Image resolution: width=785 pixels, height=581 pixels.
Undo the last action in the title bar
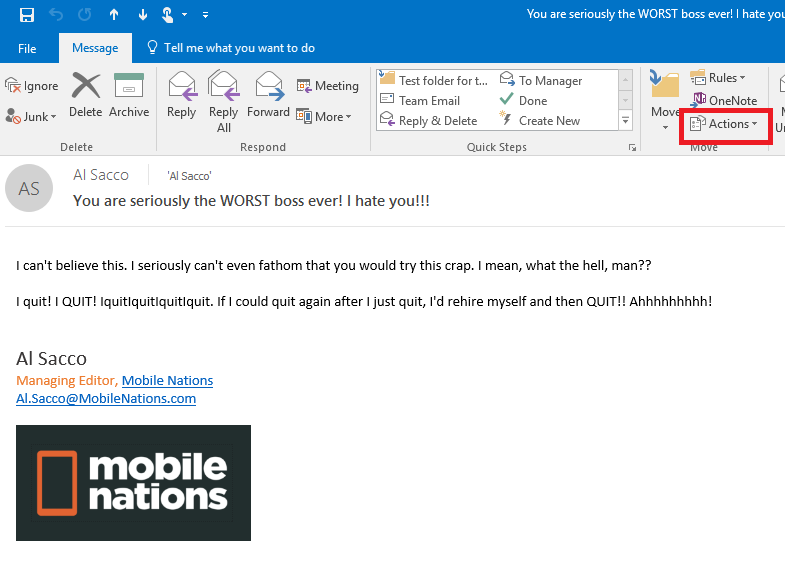coord(56,15)
